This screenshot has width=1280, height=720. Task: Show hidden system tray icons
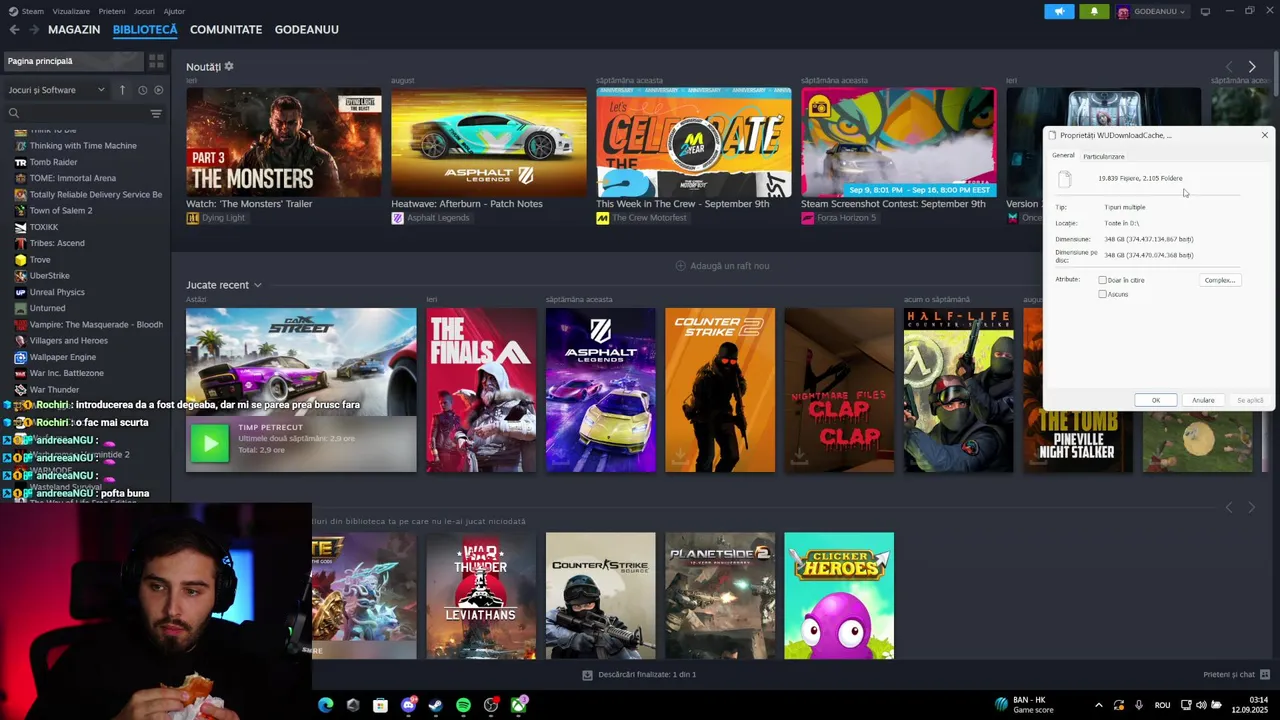(1098, 705)
